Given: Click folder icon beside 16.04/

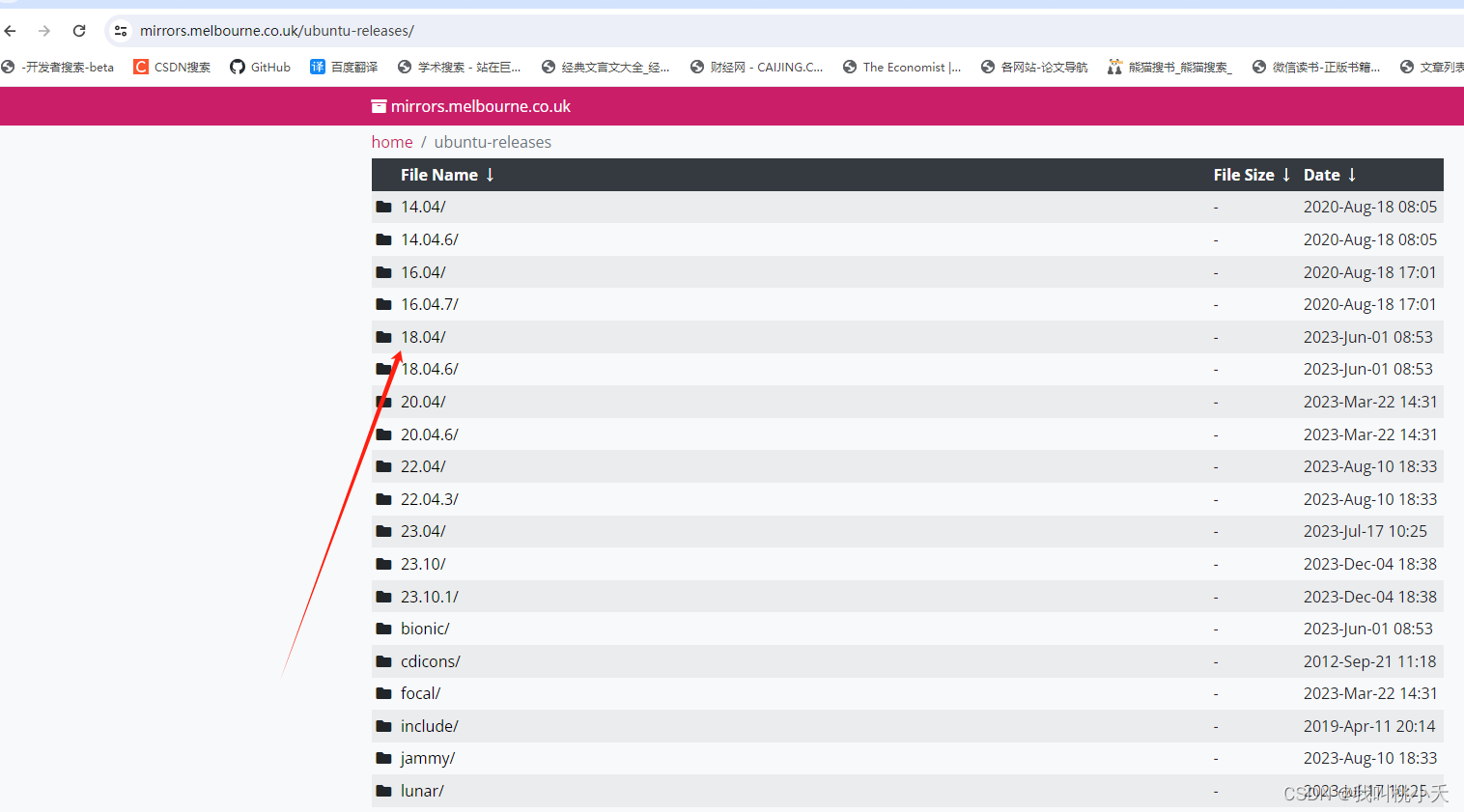Looking at the screenshot, I should (383, 272).
